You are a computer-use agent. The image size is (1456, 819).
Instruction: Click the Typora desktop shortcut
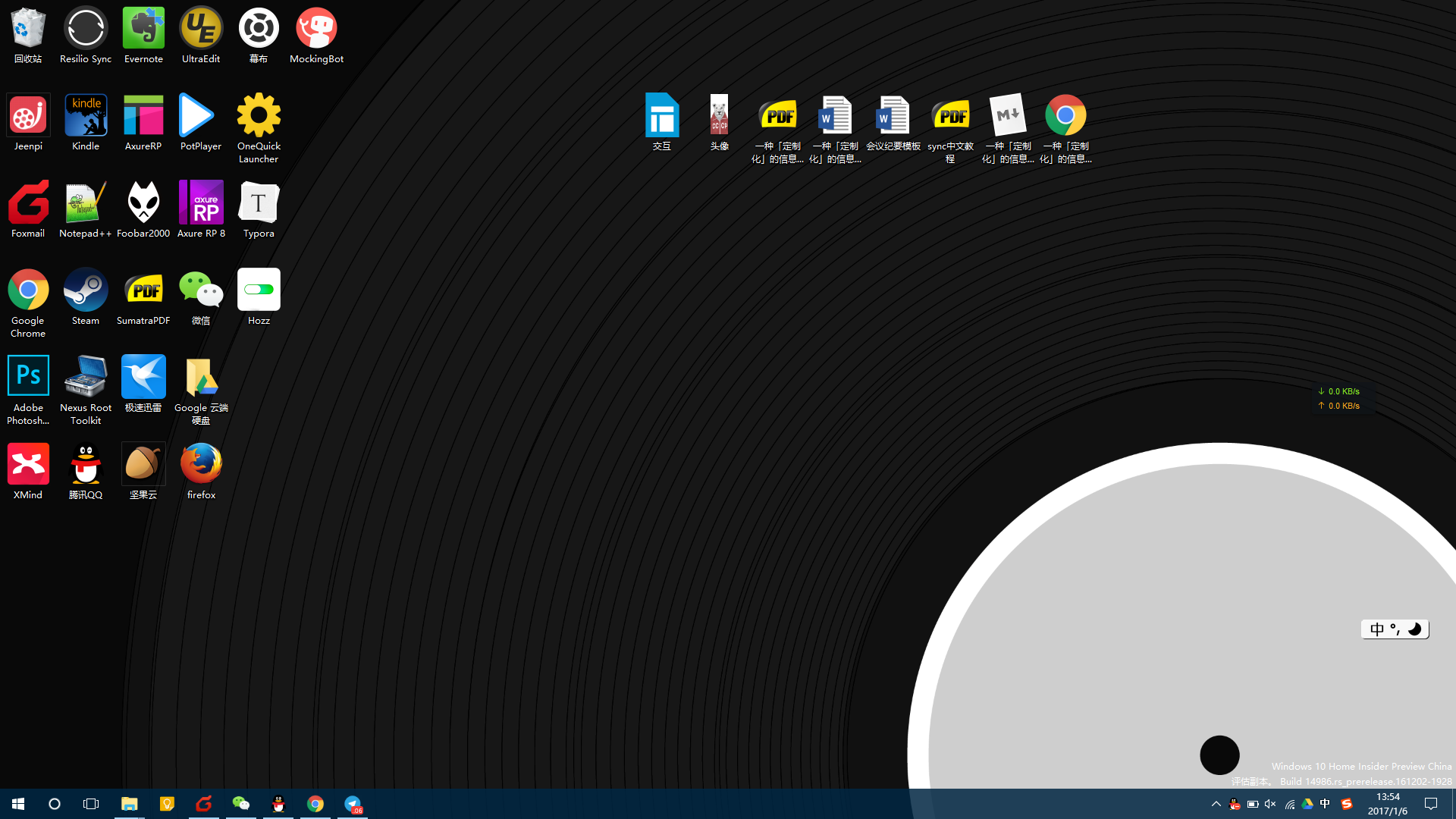(259, 210)
